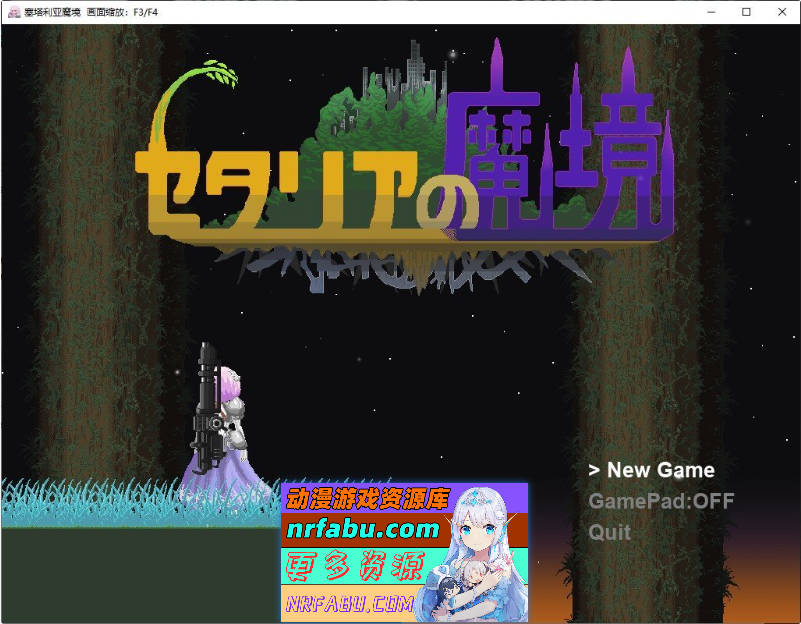Open the 动漫游戏资源库 banner heading
801x624 pixels.
point(368,497)
